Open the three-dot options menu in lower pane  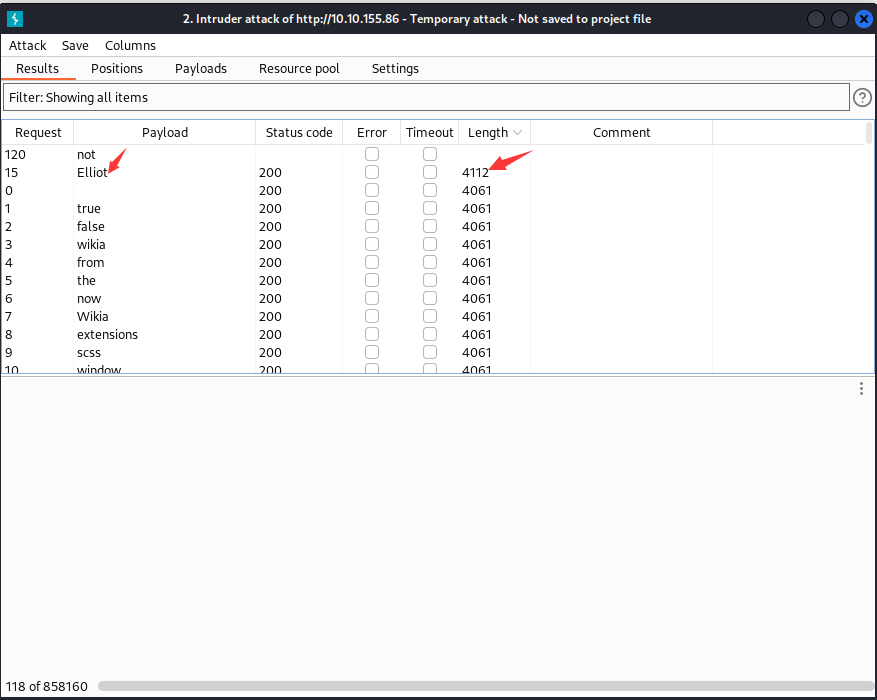point(861,389)
